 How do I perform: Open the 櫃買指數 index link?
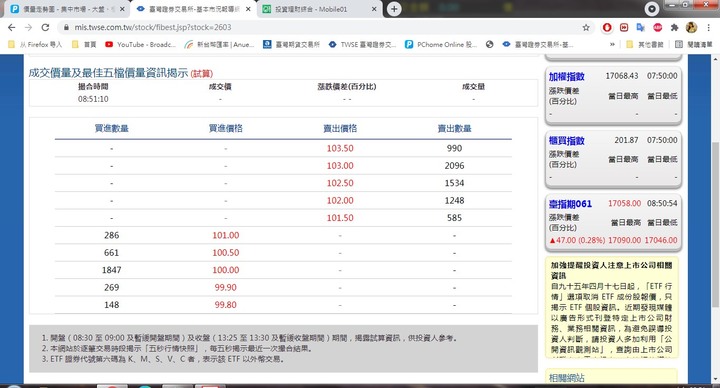point(567,141)
